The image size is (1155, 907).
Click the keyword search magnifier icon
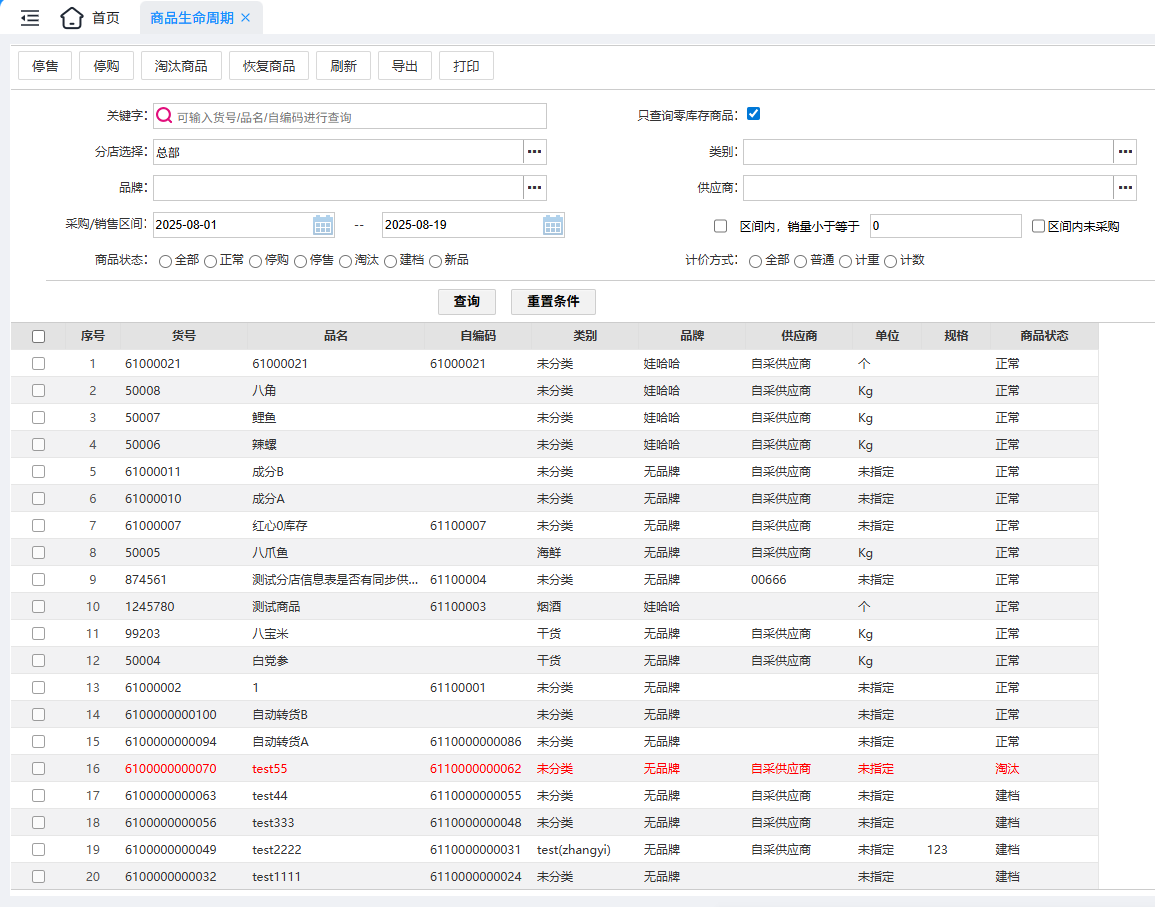click(164, 116)
